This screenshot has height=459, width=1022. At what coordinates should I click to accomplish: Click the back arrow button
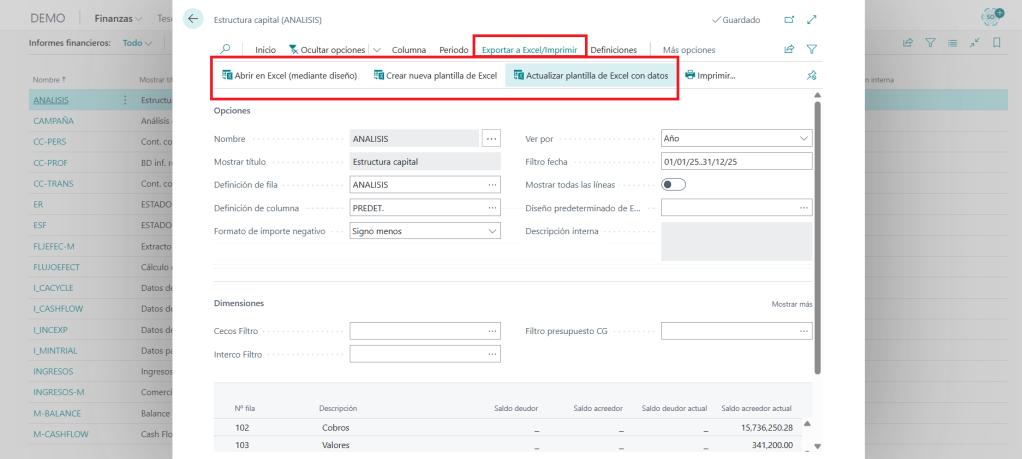coord(193,19)
